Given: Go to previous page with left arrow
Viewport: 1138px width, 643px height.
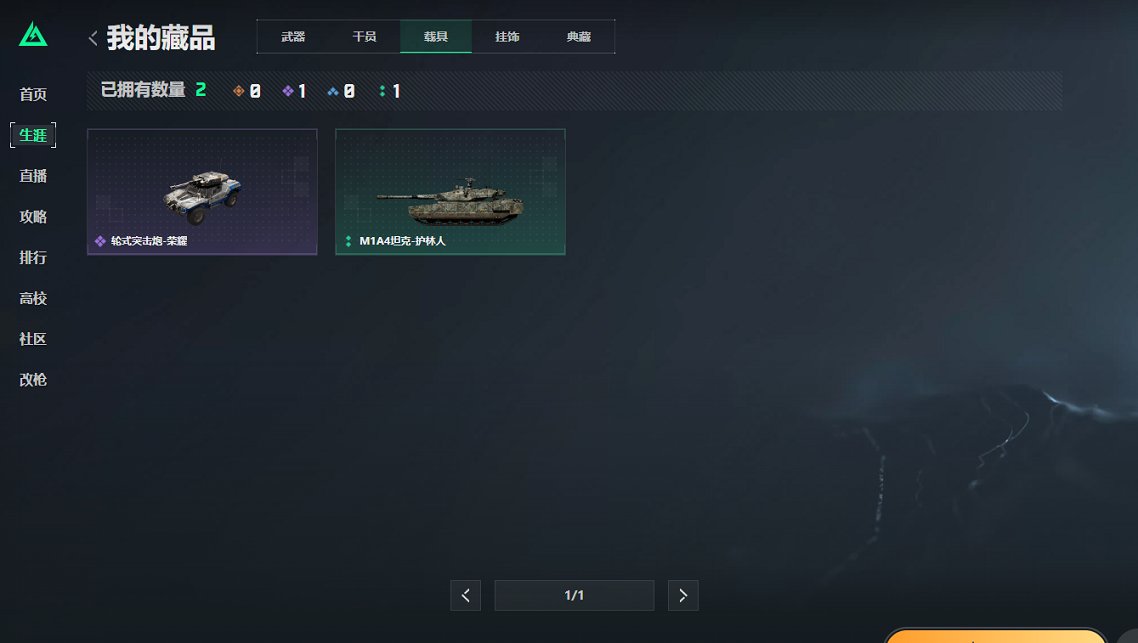Looking at the screenshot, I should (x=465, y=595).
